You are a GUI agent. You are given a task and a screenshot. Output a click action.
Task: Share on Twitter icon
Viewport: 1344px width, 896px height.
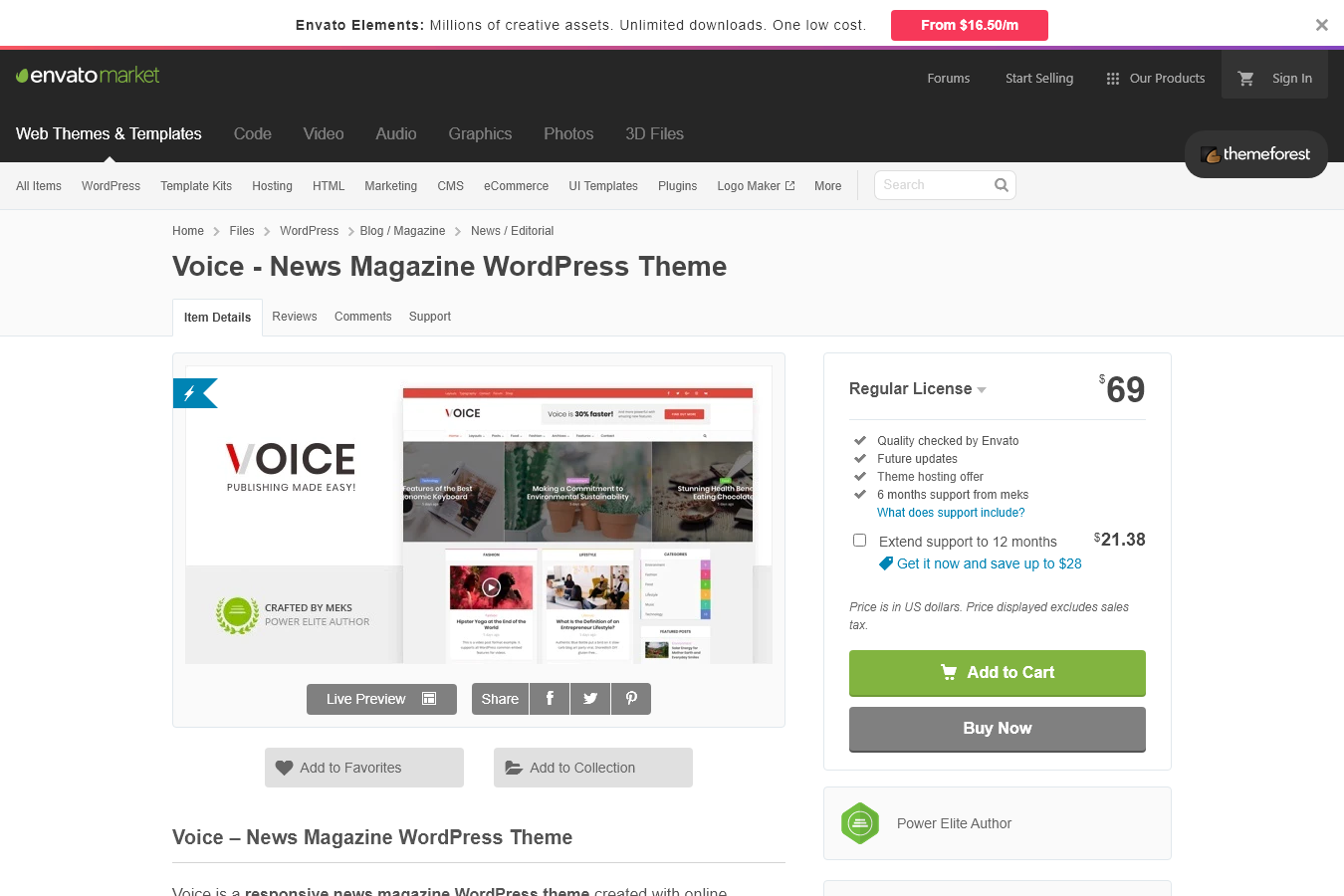(x=590, y=699)
